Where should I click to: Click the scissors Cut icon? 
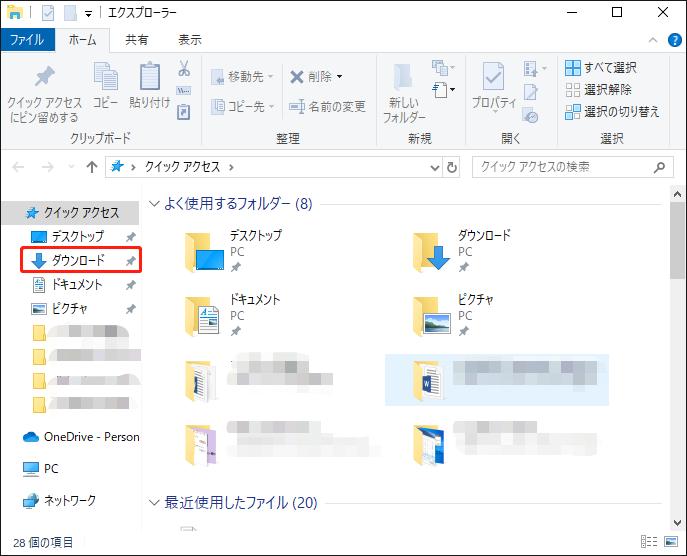pos(184,68)
